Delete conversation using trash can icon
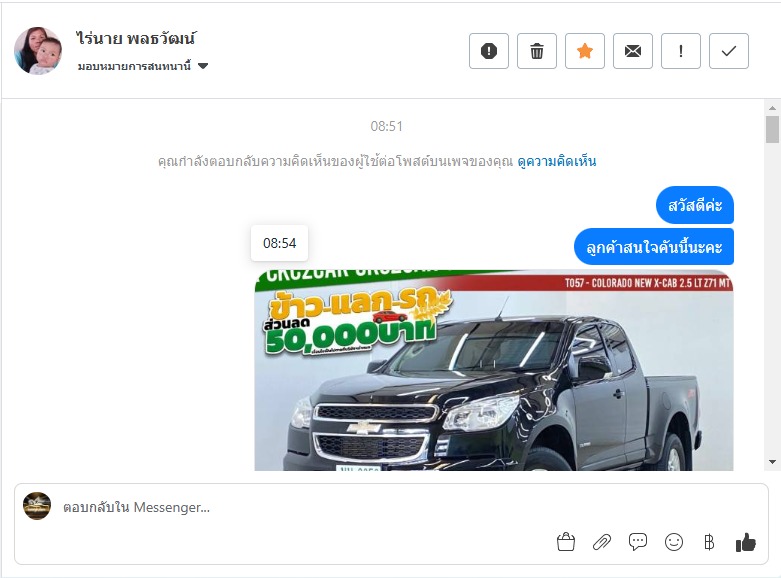 536,51
